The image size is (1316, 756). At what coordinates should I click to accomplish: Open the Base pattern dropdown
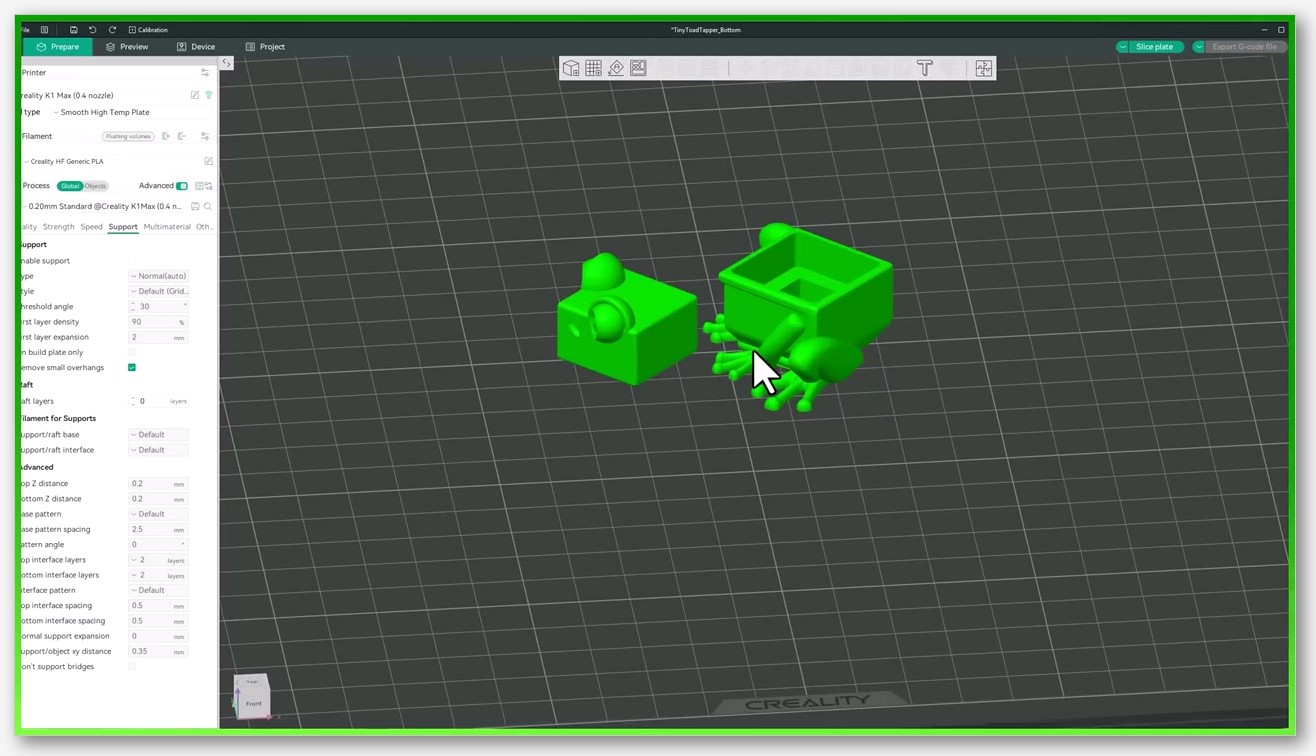(x=158, y=514)
